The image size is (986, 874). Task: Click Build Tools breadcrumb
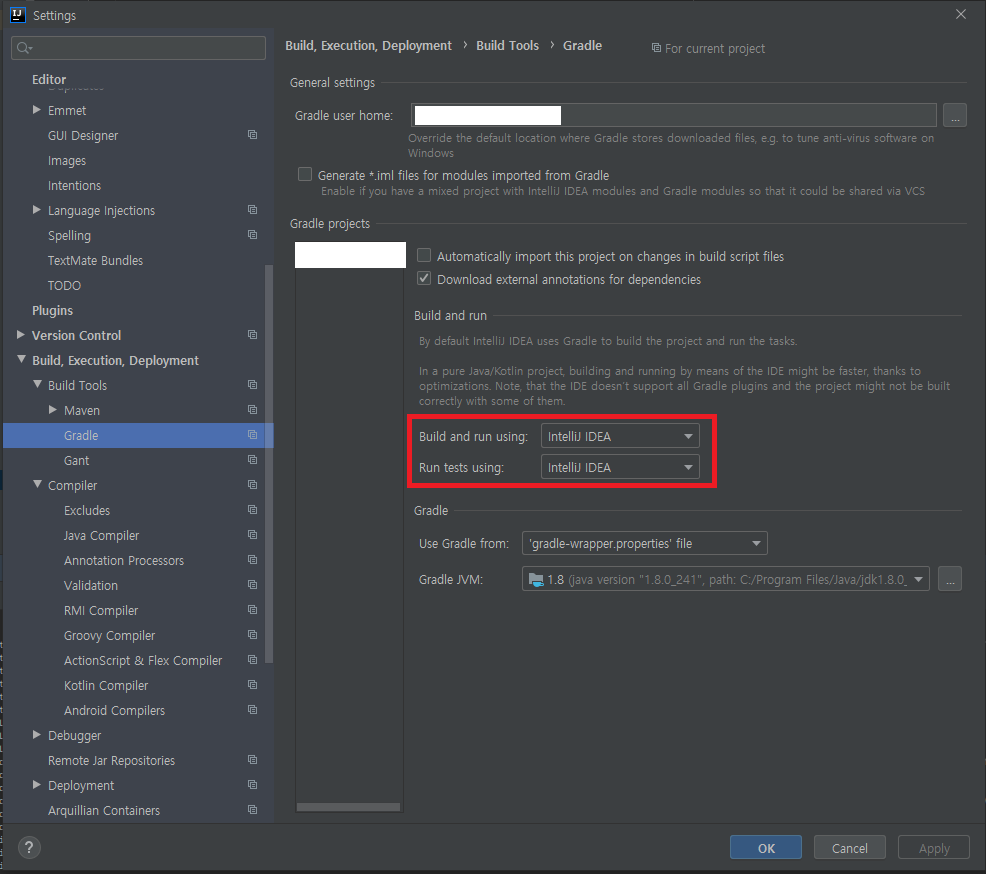(x=507, y=45)
